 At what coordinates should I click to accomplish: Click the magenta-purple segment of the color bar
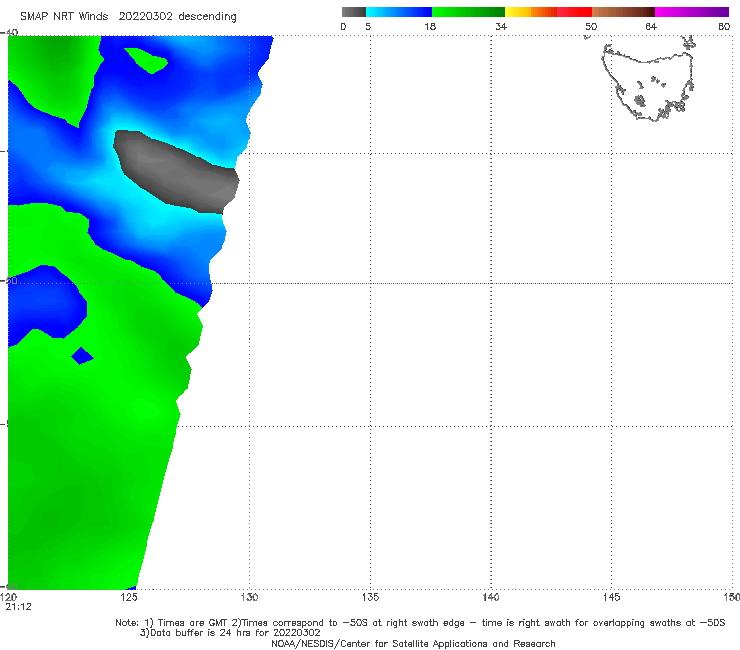pos(692,12)
